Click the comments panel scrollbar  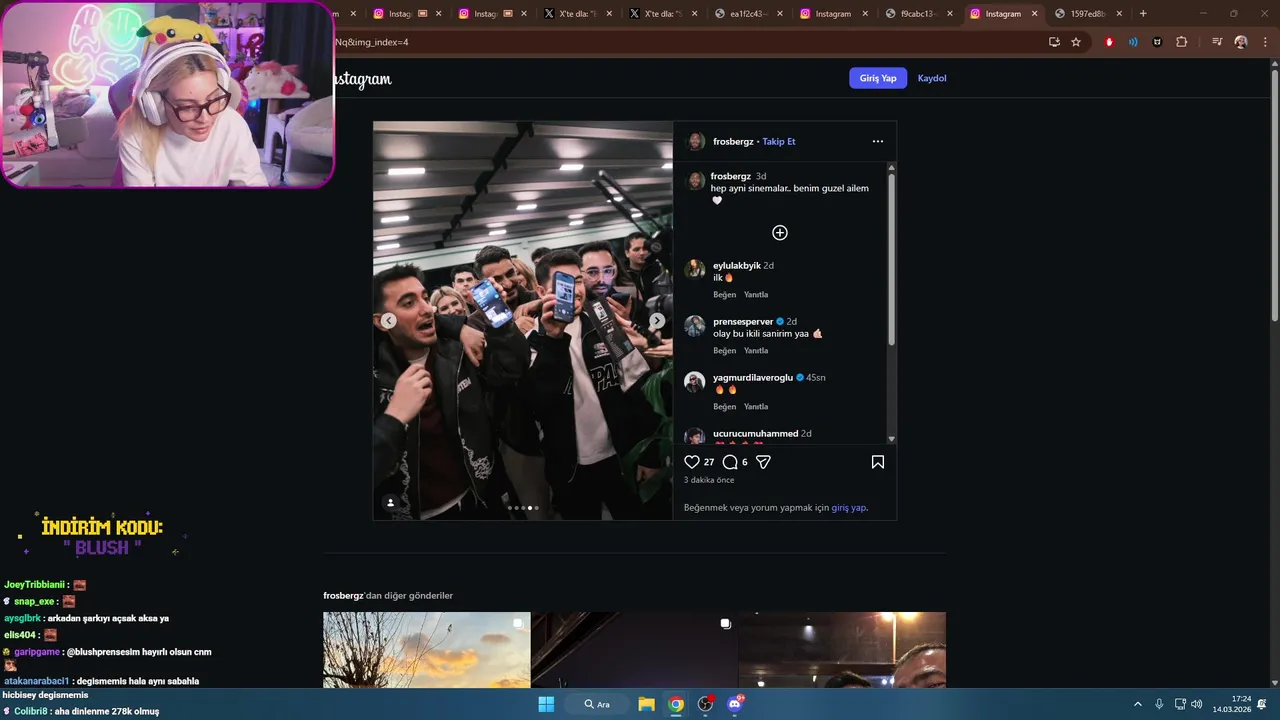(891, 260)
